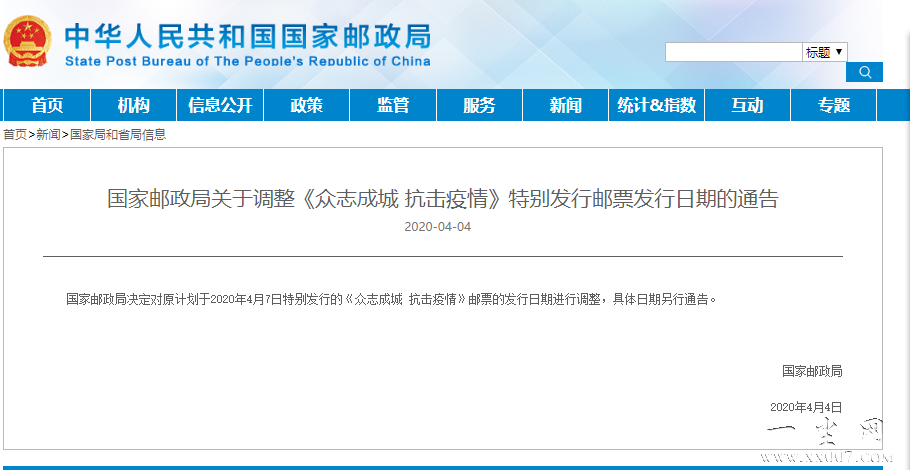This screenshot has width=910, height=470.
Task: Click the 2020年4月4日 signature date
Action: (x=806, y=407)
